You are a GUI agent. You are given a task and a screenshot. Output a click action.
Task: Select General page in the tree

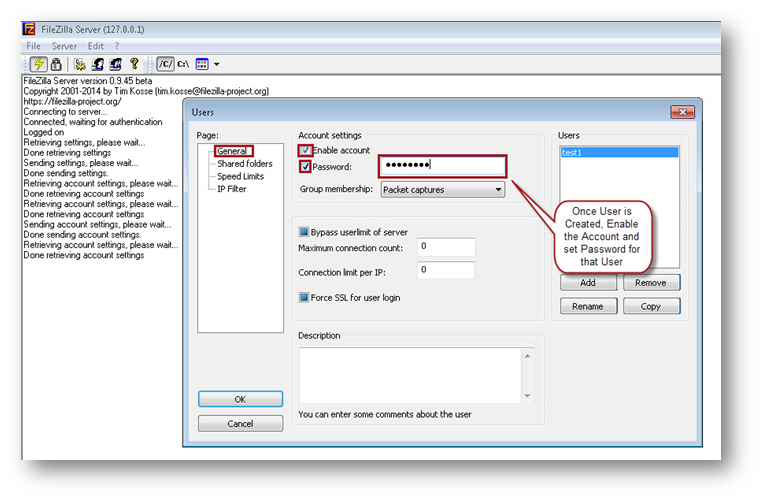[x=232, y=151]
